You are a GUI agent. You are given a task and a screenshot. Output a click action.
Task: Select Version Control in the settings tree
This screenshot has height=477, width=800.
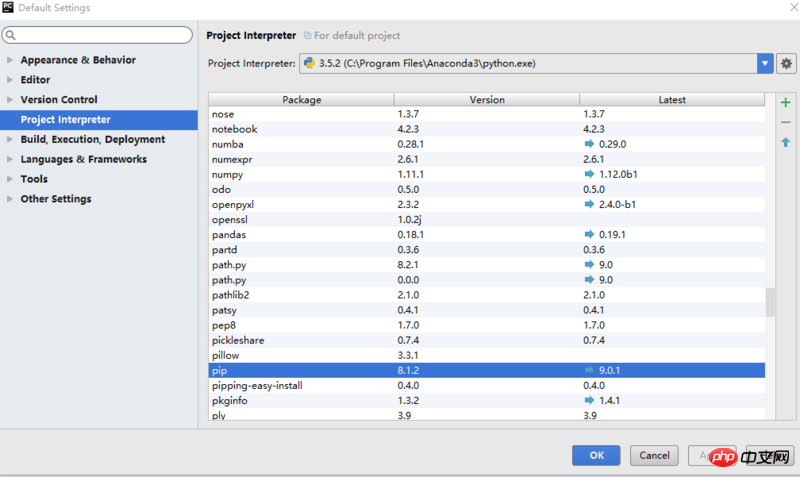59,100
